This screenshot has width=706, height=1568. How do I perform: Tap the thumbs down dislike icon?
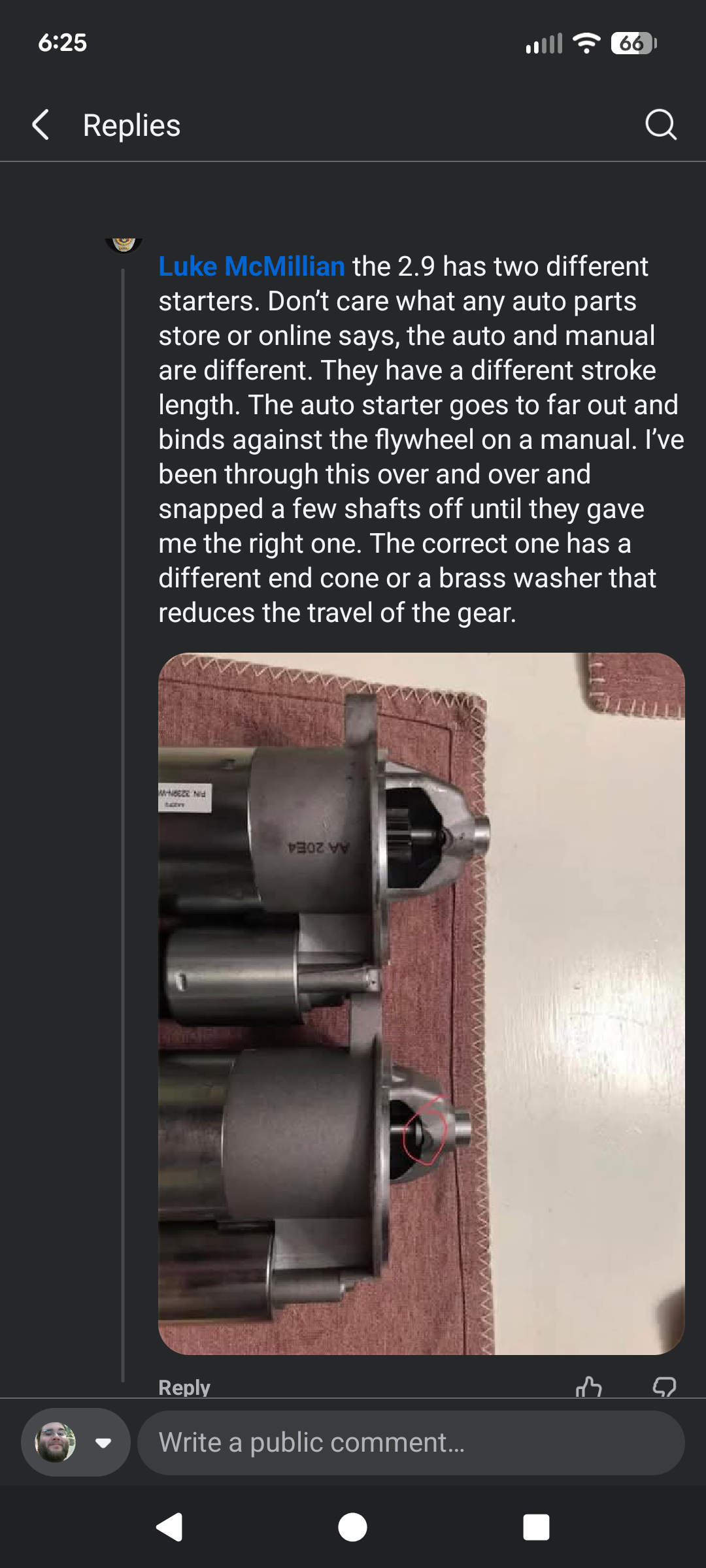point(664,1386)
